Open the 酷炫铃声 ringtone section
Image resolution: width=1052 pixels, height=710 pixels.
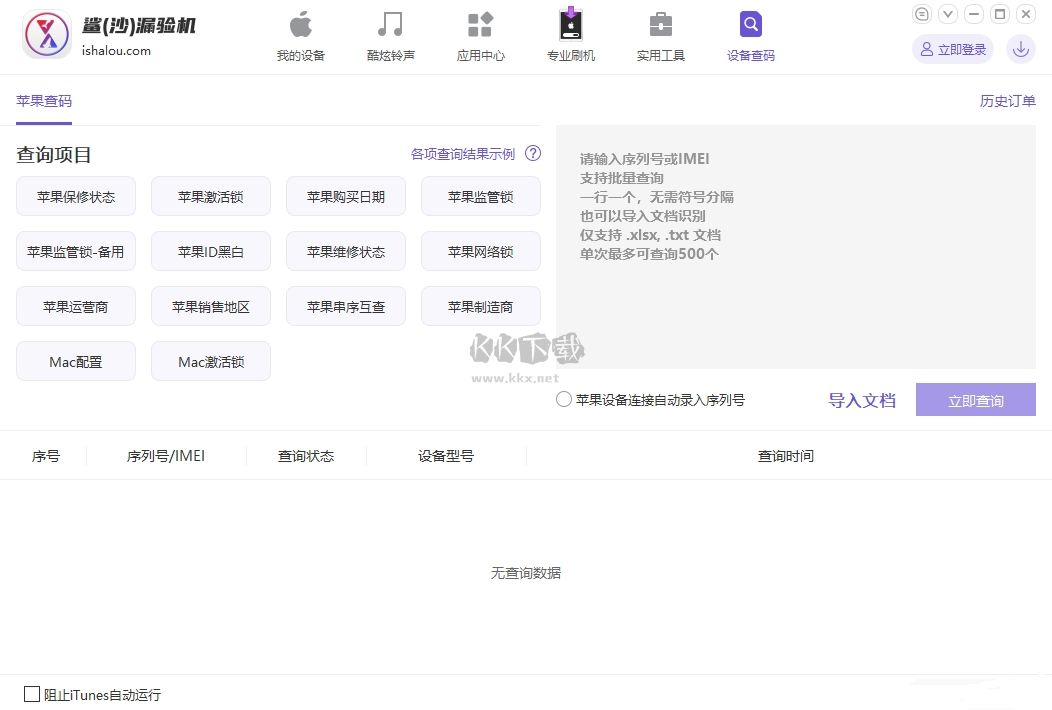coord(390,35)
